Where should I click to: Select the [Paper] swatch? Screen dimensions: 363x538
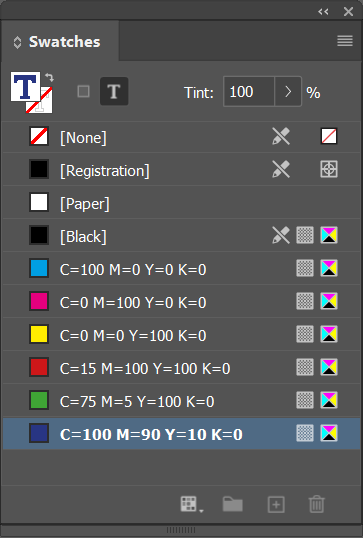click(182, 202)
